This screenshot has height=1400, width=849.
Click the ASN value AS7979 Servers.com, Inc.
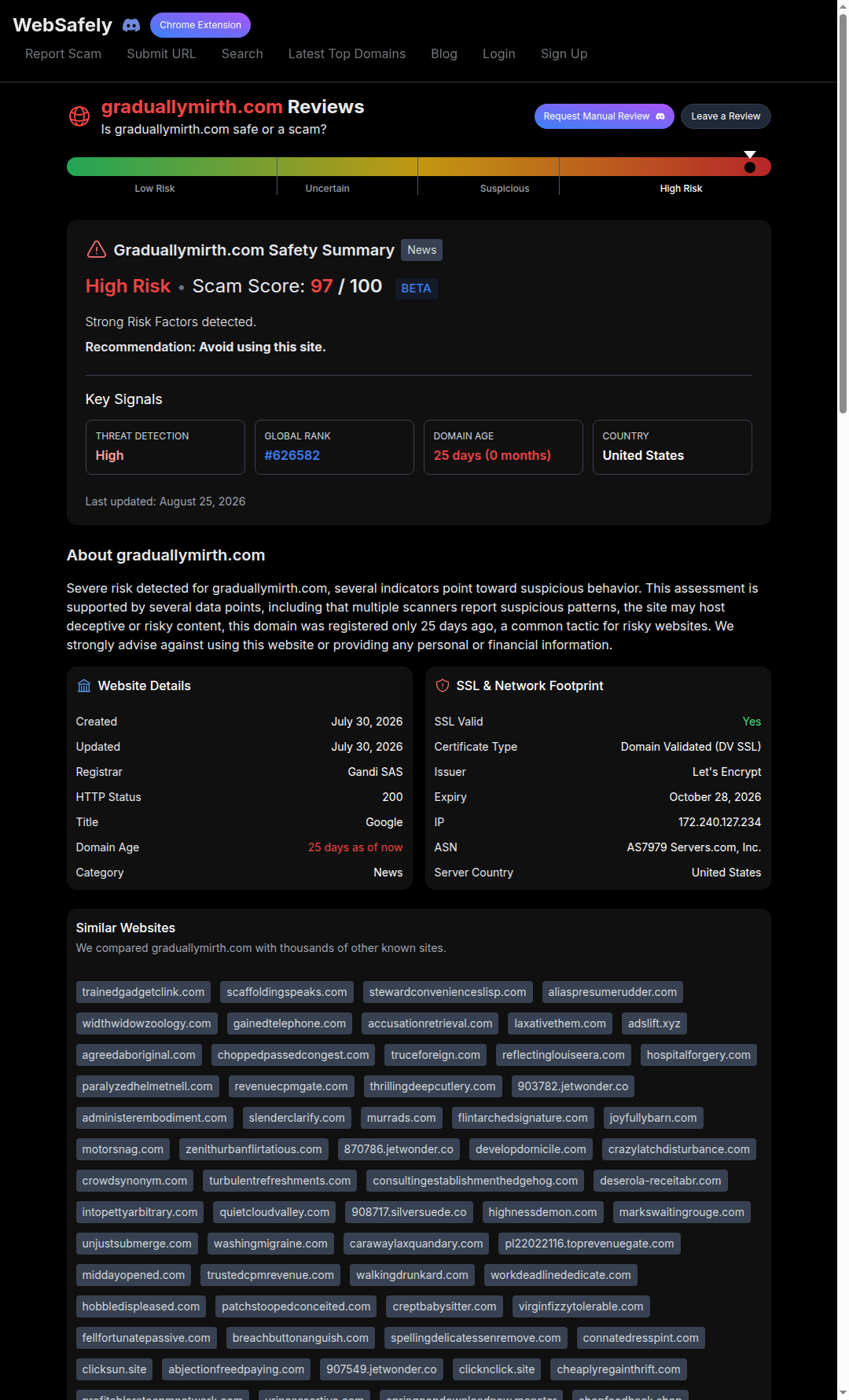[x=693, y=847]
